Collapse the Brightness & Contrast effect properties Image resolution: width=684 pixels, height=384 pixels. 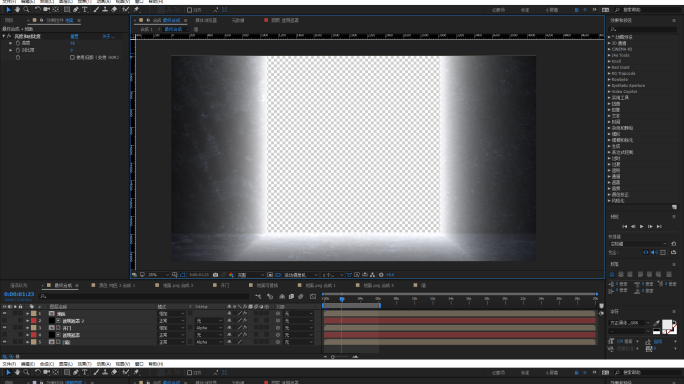pyautogui.click(x=4, y=36)
